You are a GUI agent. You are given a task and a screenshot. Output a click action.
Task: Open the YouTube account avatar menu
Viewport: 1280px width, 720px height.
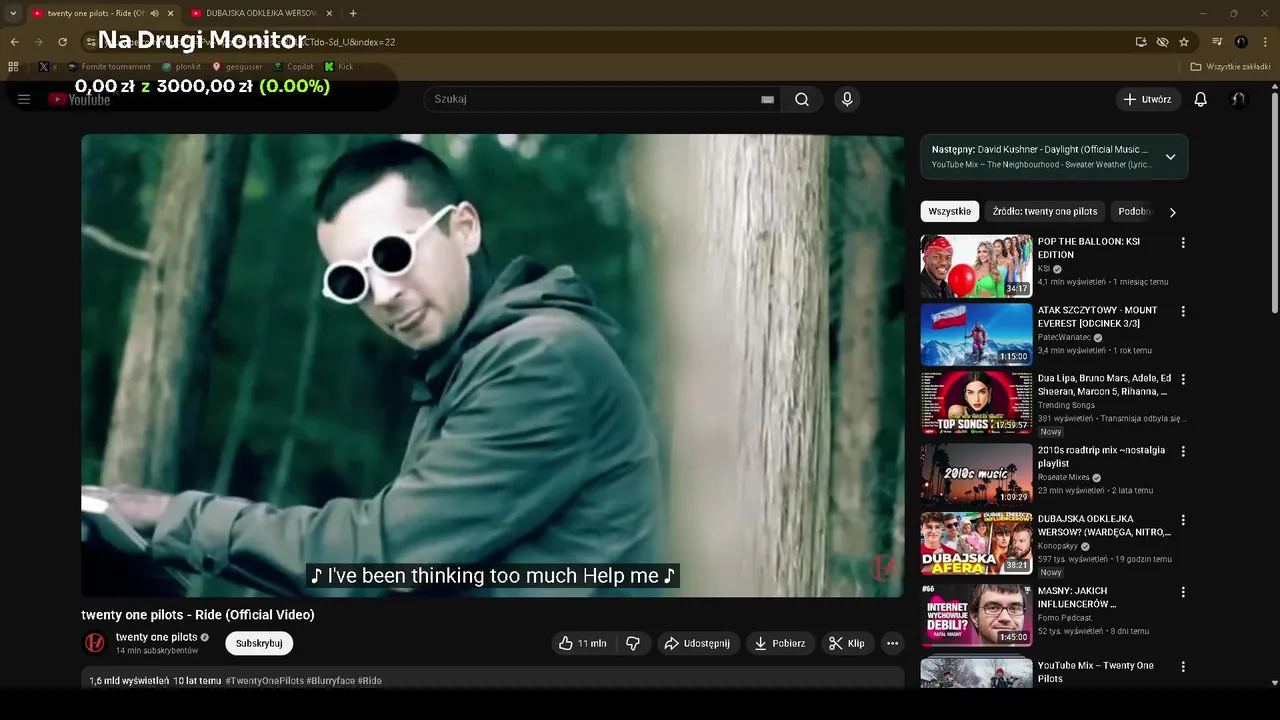pos(1238,99)
